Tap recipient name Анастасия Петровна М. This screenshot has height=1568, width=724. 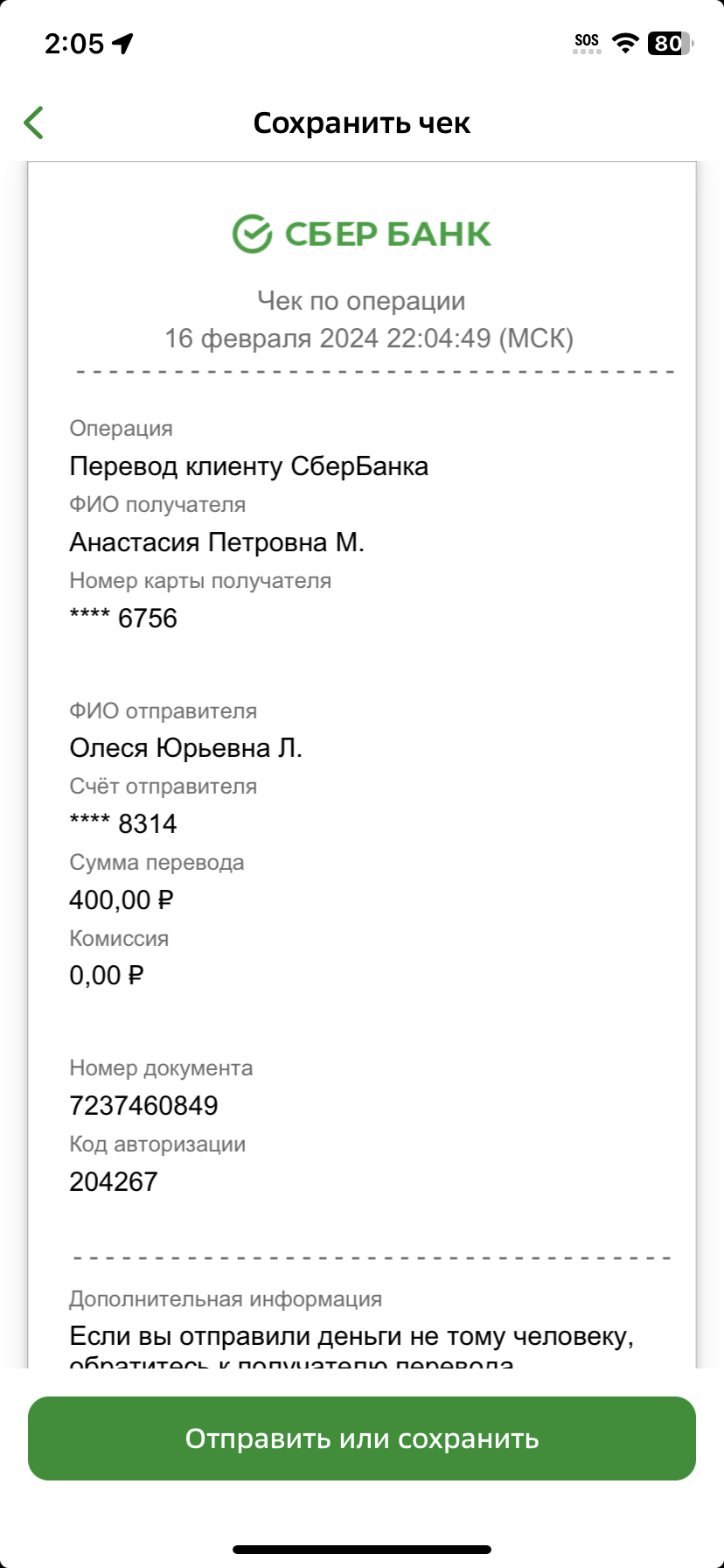217,542
